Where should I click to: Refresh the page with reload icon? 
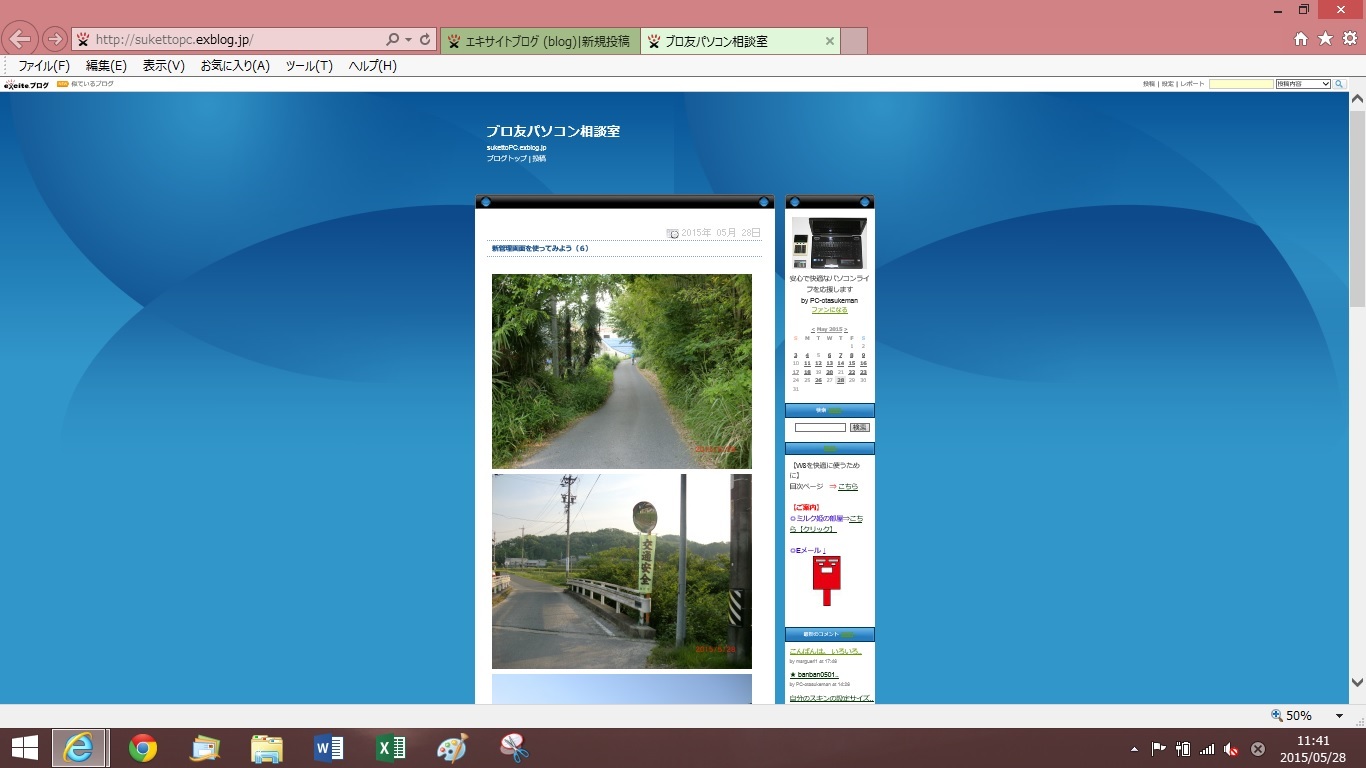pyautogui.click(x=425, y=40)
